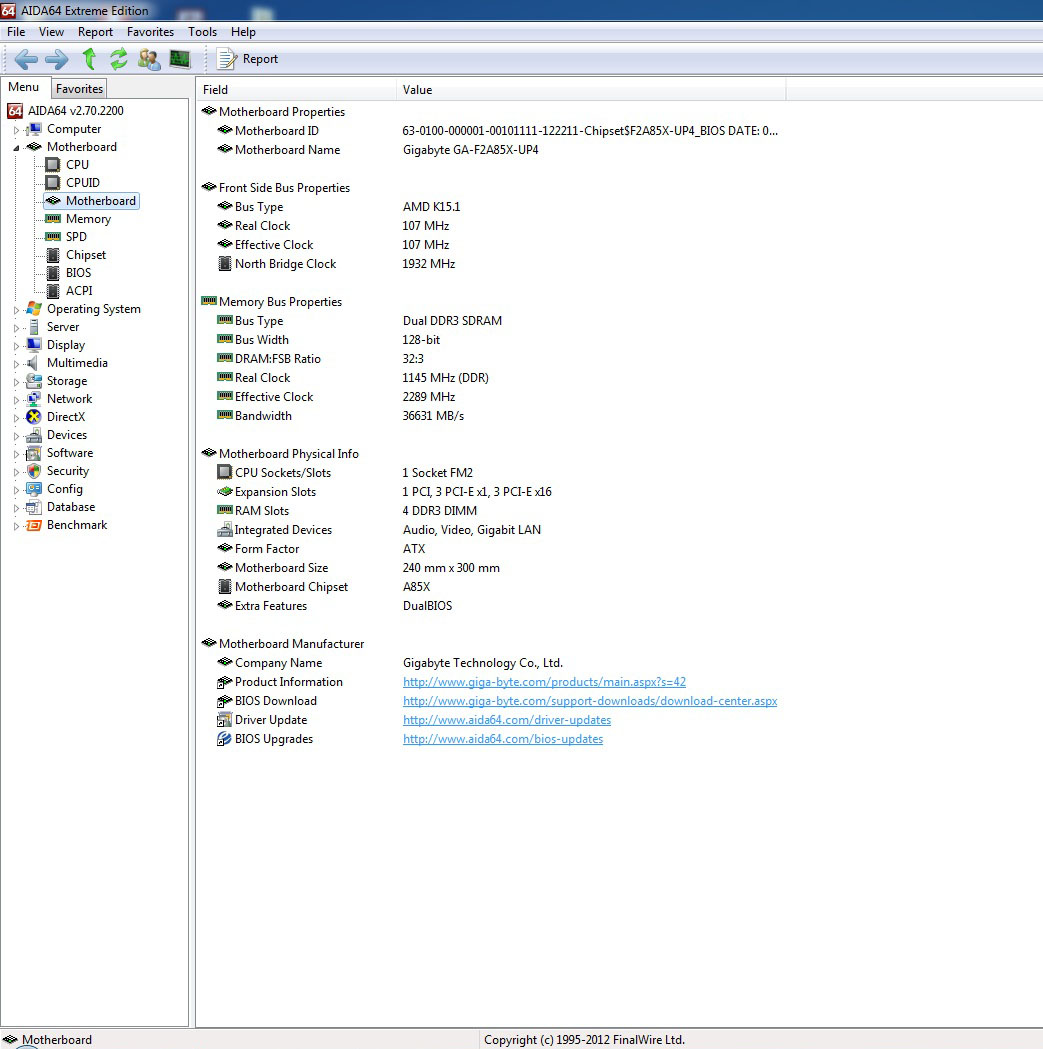The height and width of the screenshot is (1049, 1043).
Task: Open the Tools menu
Action: click(x=203, y=32)
